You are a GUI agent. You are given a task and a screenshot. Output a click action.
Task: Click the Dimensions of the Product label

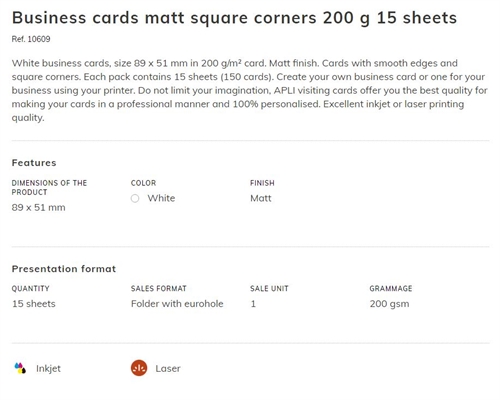click(49, 188)
